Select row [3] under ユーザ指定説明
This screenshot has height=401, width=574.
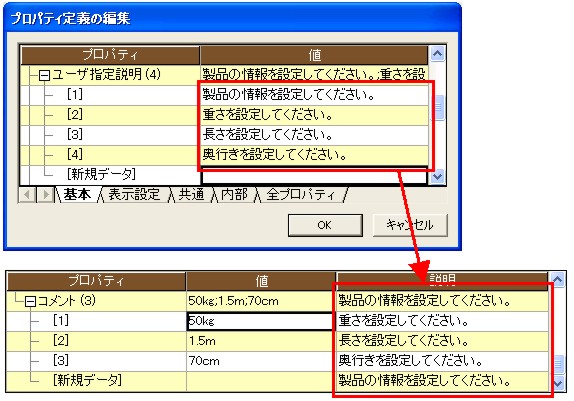click(x=224, y=135)
